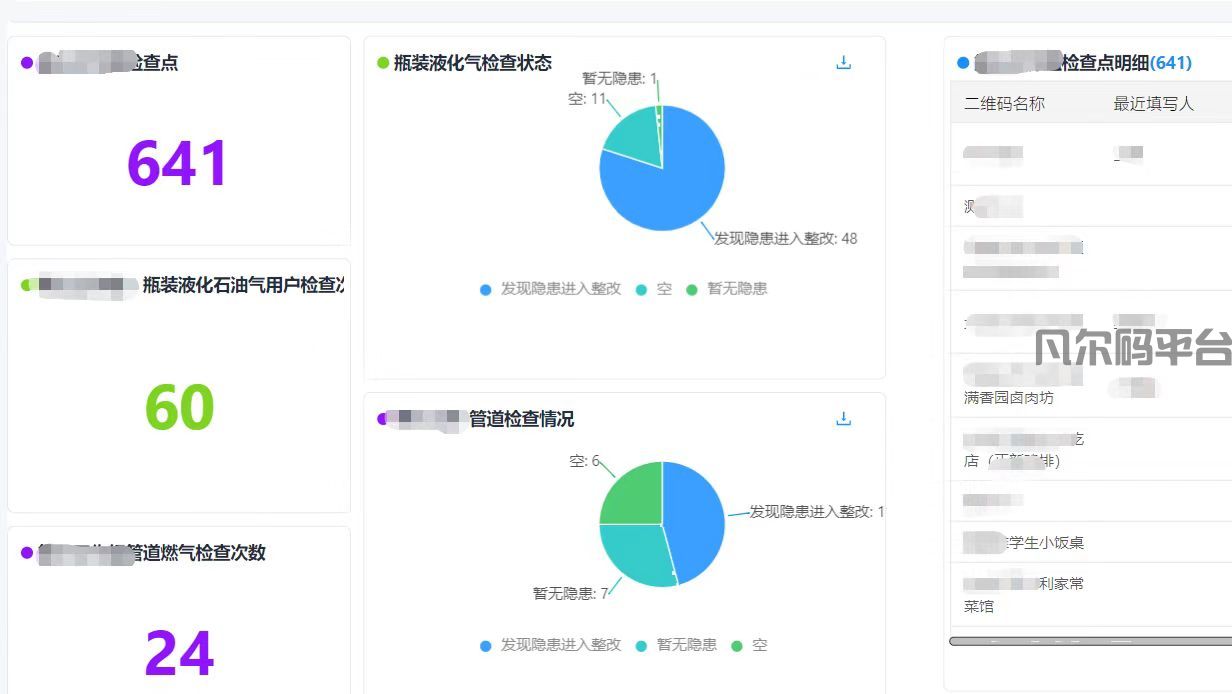This screenshot has width=1232, height=694.
Task: Click the 管道检查情况 chart title
Action: 522,419
